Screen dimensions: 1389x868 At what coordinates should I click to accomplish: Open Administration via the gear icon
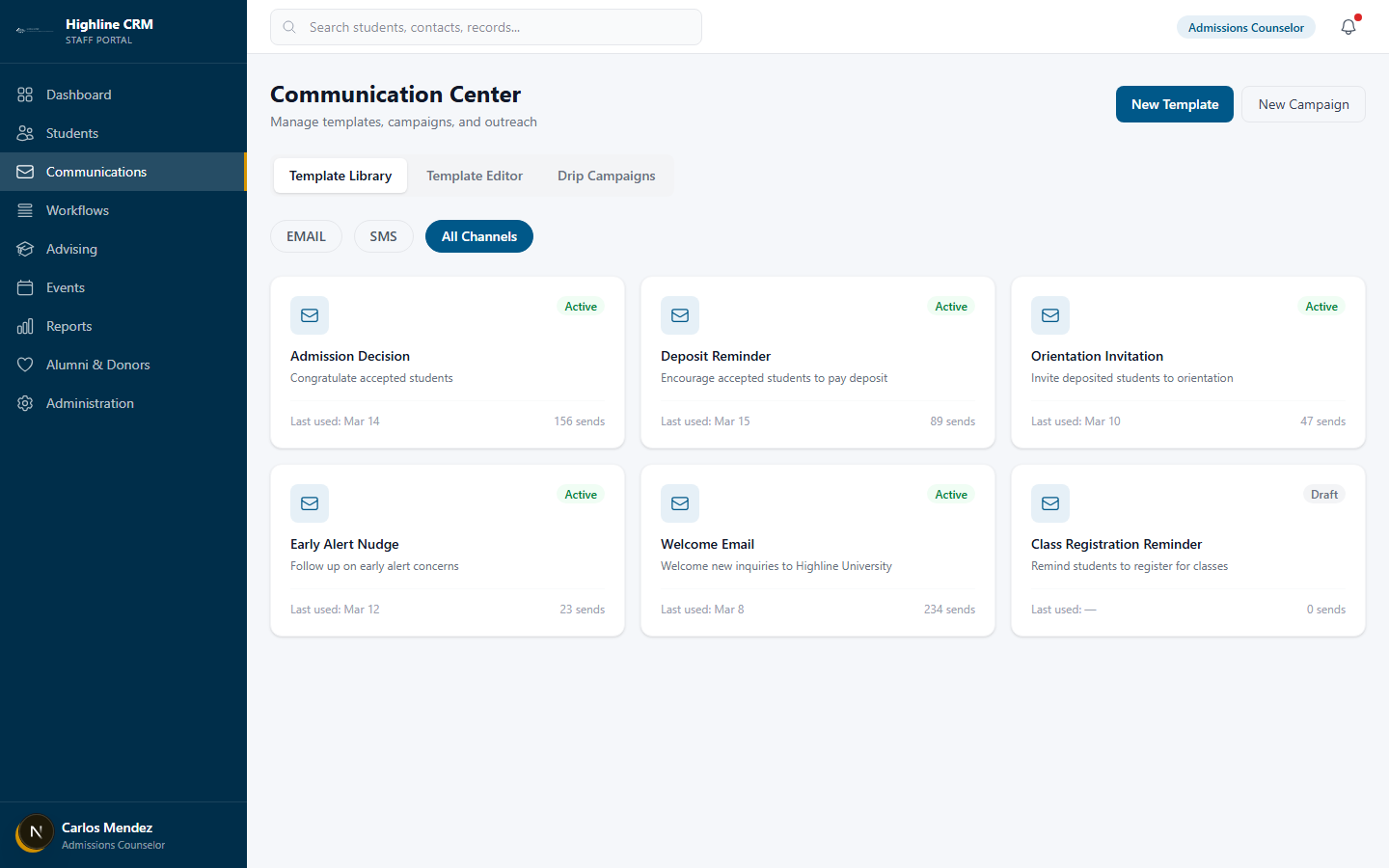pyautogui.click(x=26, y=402)
